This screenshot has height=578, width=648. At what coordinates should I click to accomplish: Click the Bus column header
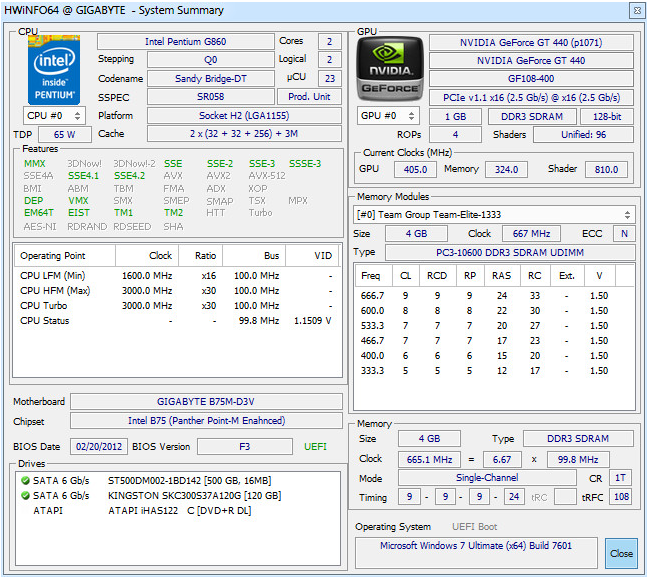(x=254, y=256)
